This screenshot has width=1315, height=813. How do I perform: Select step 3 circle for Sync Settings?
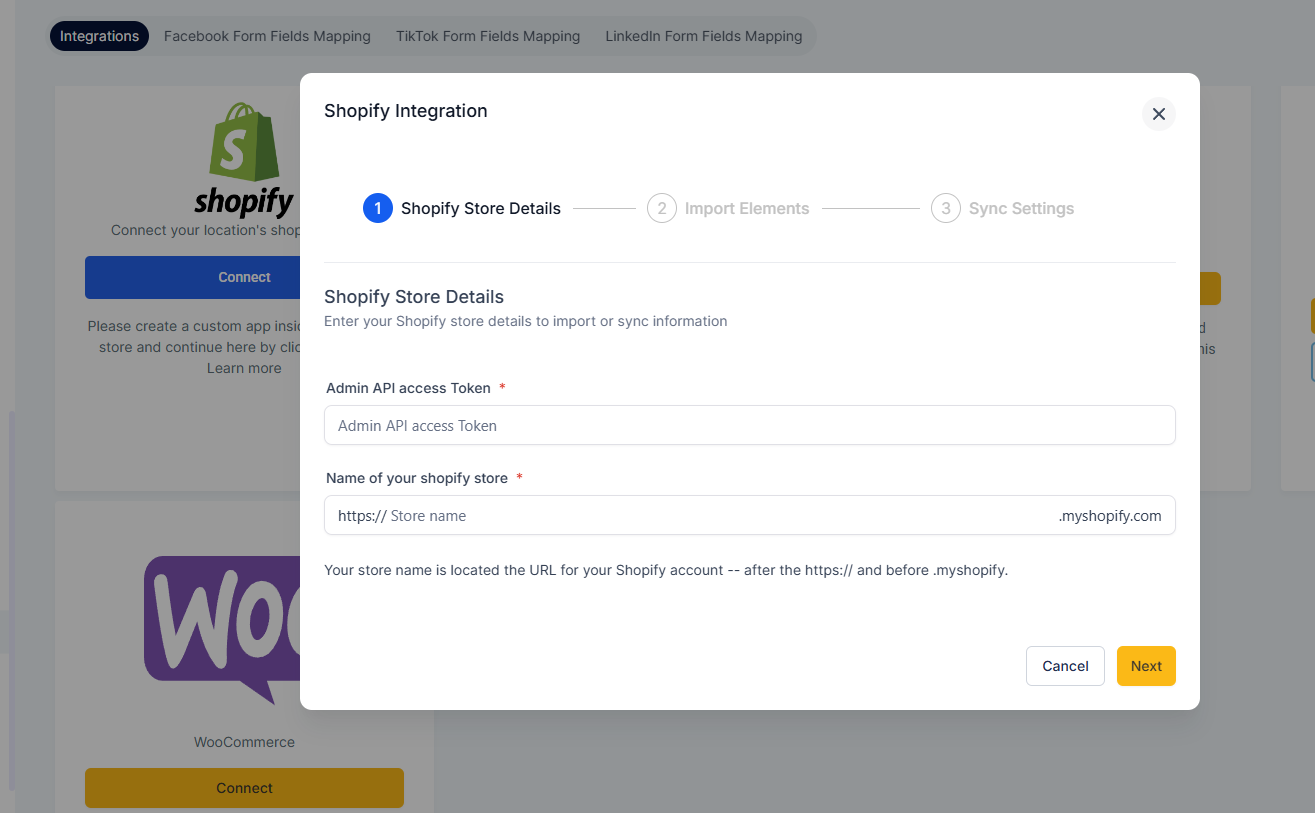tap(946, 209)
